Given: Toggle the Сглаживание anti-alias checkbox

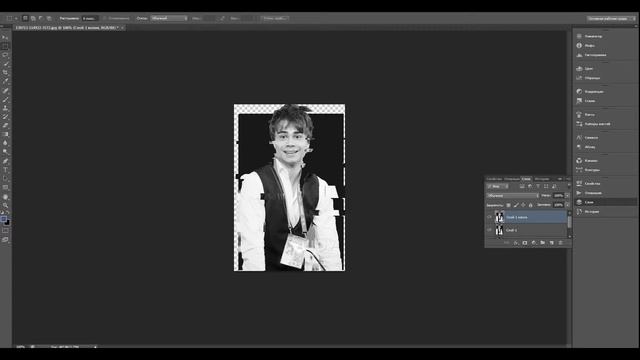Looking at the screenshot, I should (x=104, y=18).
